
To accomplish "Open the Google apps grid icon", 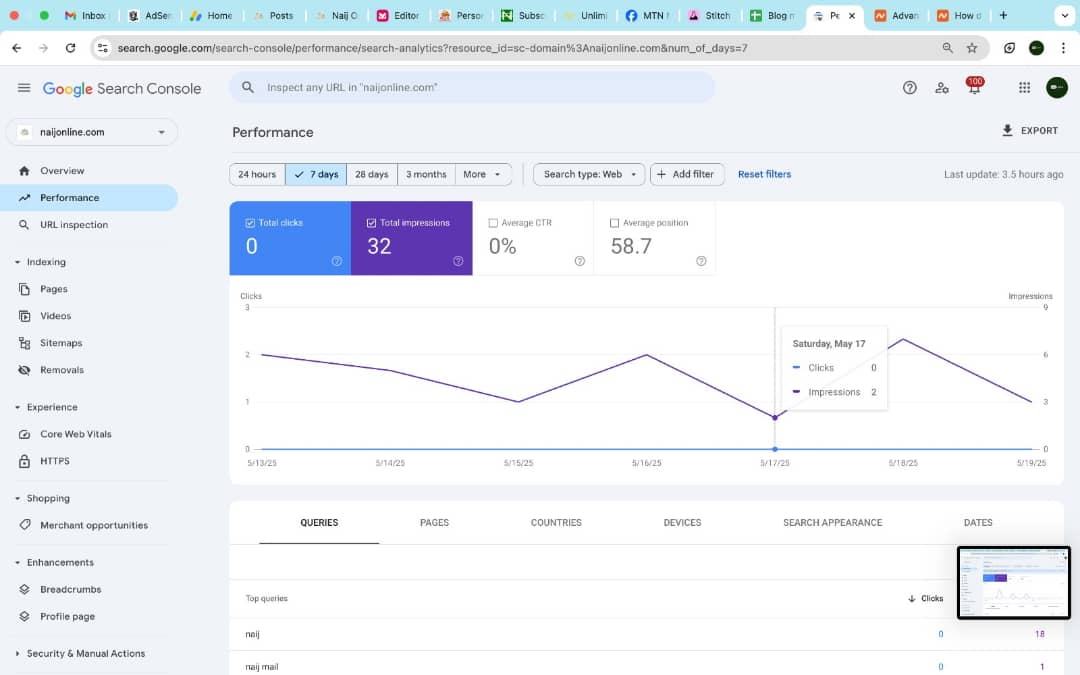I will click(1024, 88).
